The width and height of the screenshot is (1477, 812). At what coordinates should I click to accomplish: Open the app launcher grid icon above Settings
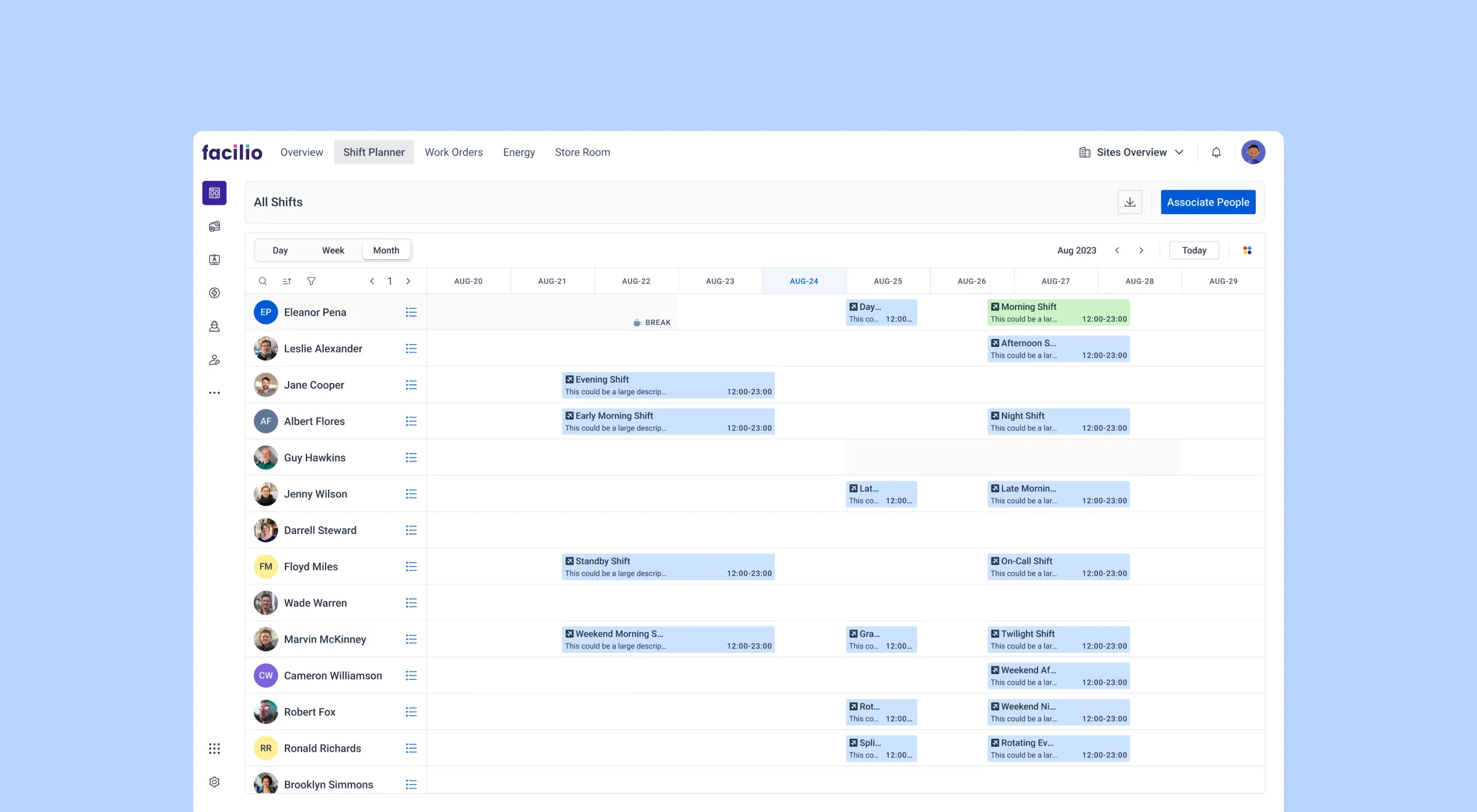pos(214,748)
